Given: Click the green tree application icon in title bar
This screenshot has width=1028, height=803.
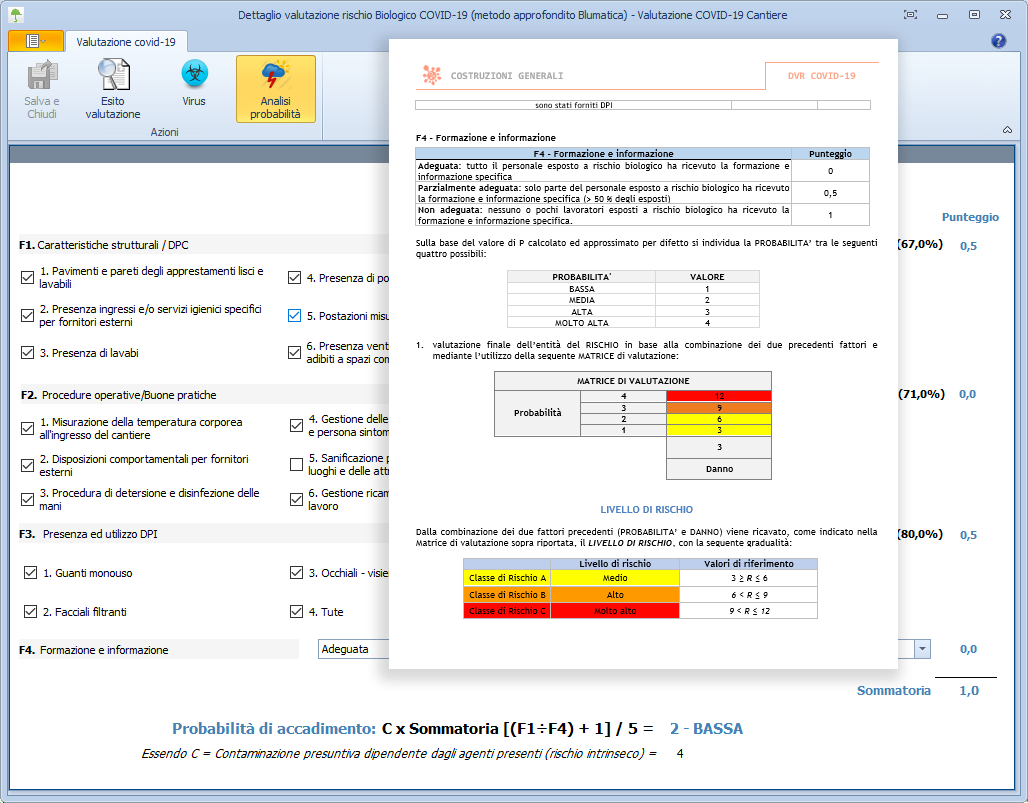Looking at the screenshot, I should pos(14,15).
